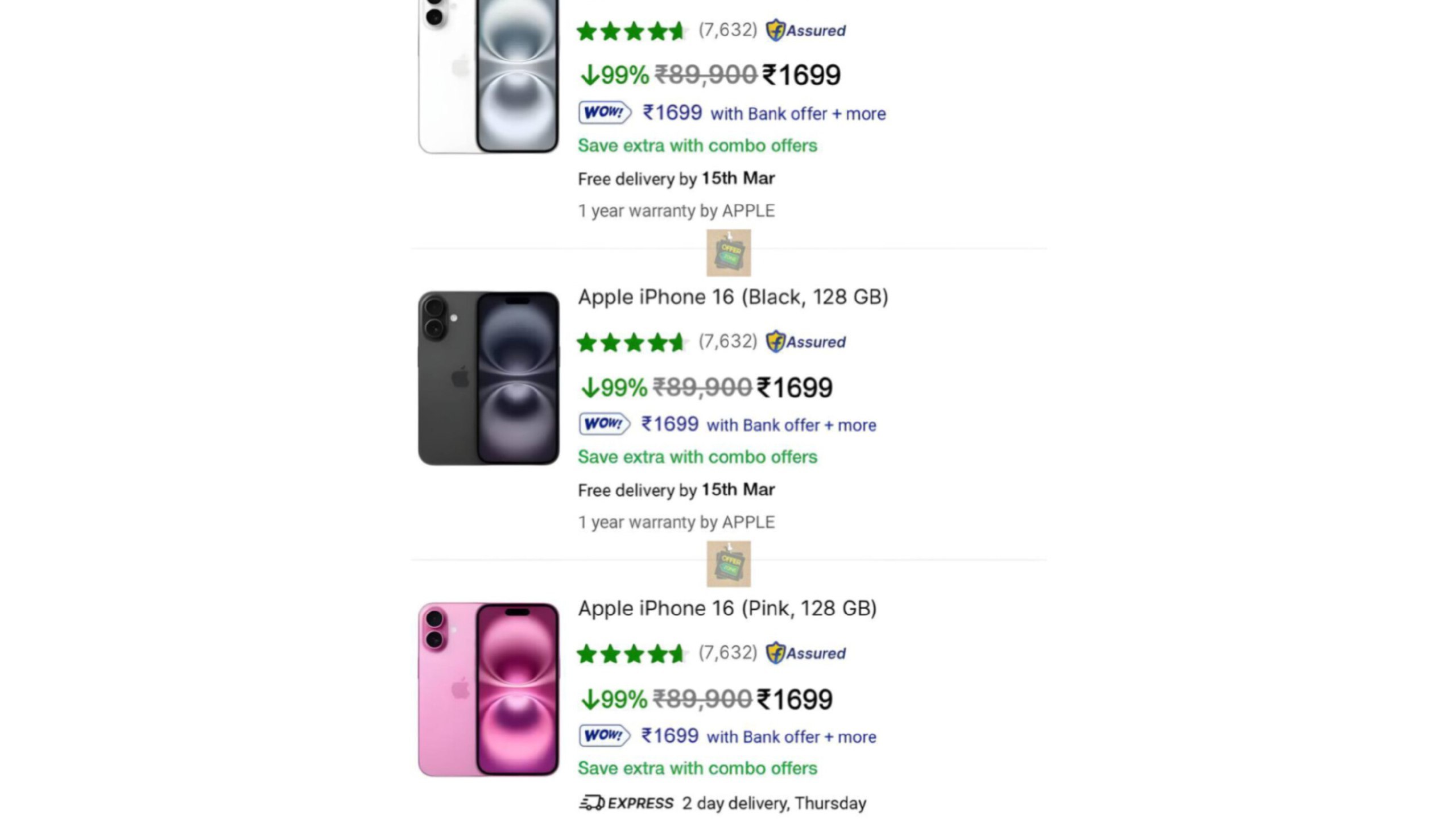Open Apple iPhone 16 (Pink, 128 GB) title
1456x819 pixels.
727,609
